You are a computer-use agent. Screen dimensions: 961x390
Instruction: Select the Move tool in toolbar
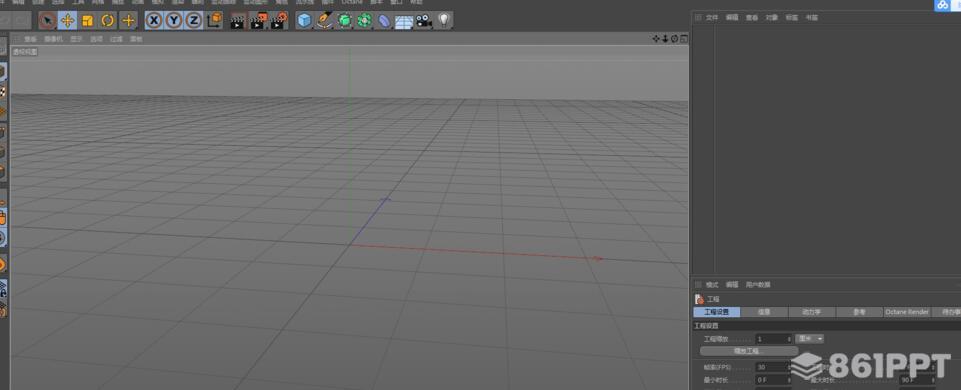point(67,21)
